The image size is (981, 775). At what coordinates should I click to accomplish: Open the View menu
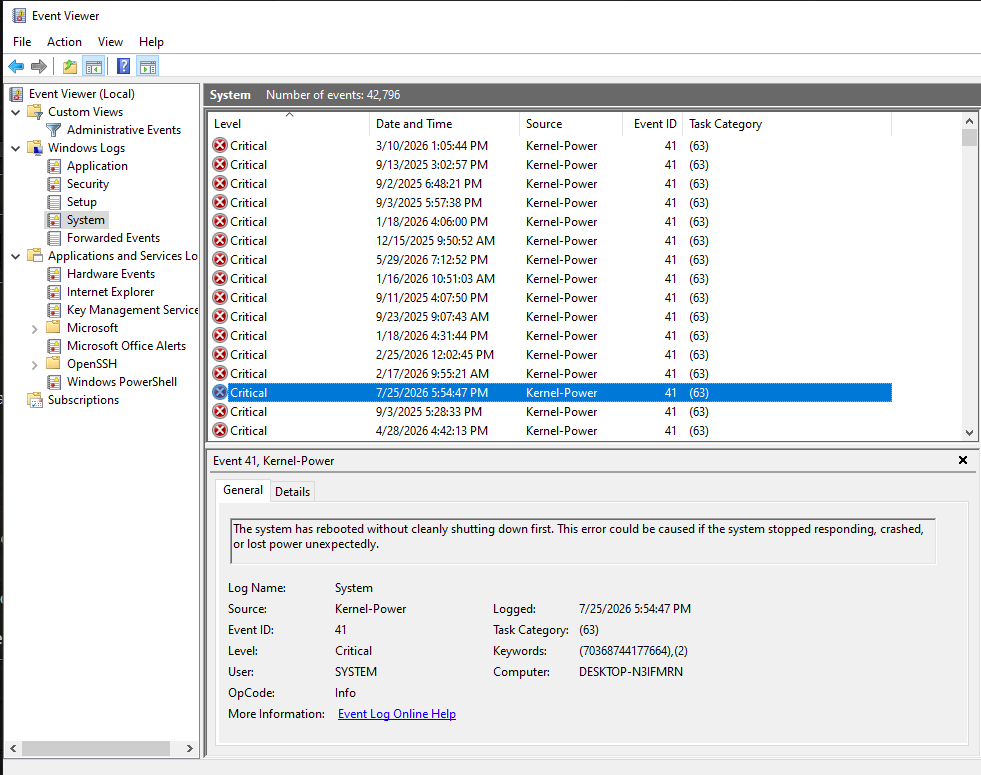(x=110, y=42)
